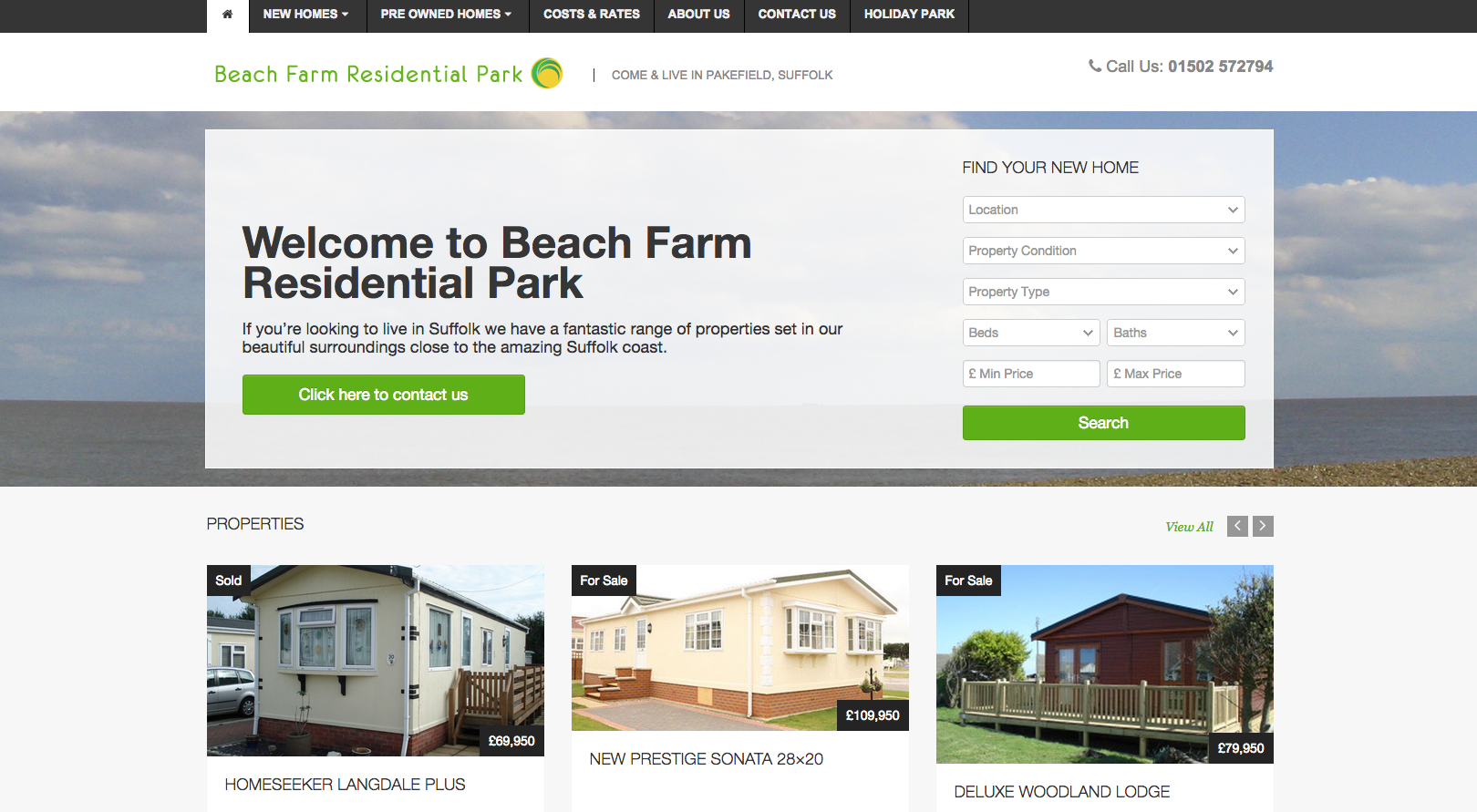Click the phone icon beside Call Us
This screenshot has height=812, width=1477.
[x=1095, y=66]
